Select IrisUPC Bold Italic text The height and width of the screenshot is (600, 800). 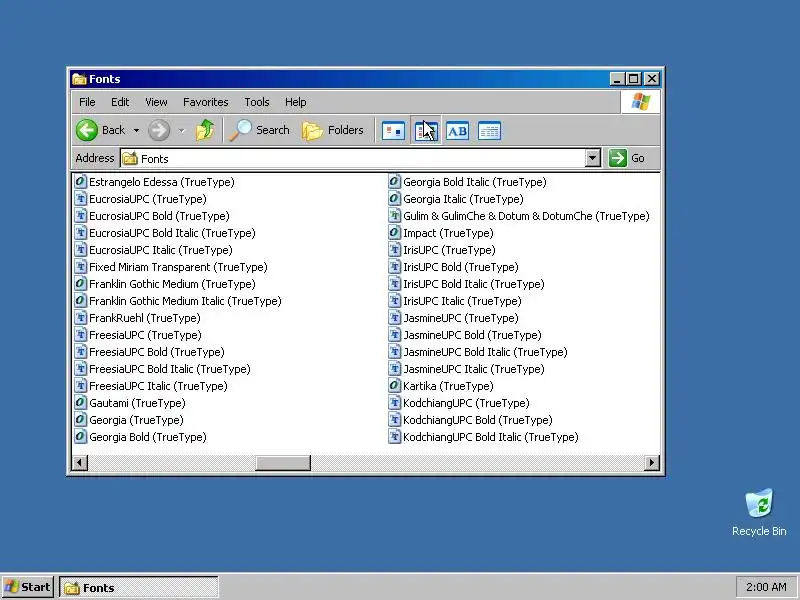[x=473, y=284]
